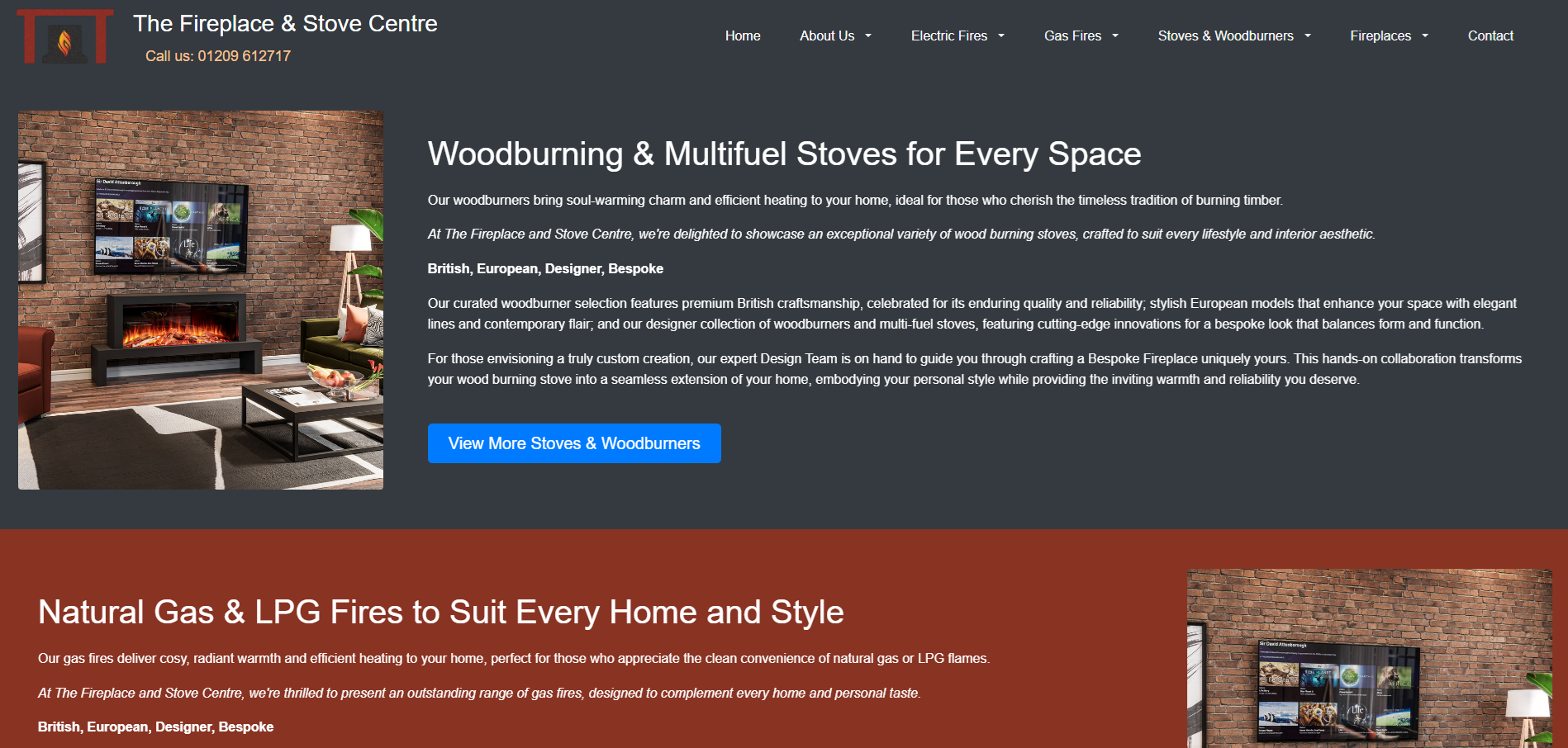Open the Stoves & Woodburners menu item
1568x748 pixels.
tap(1225, 36)
